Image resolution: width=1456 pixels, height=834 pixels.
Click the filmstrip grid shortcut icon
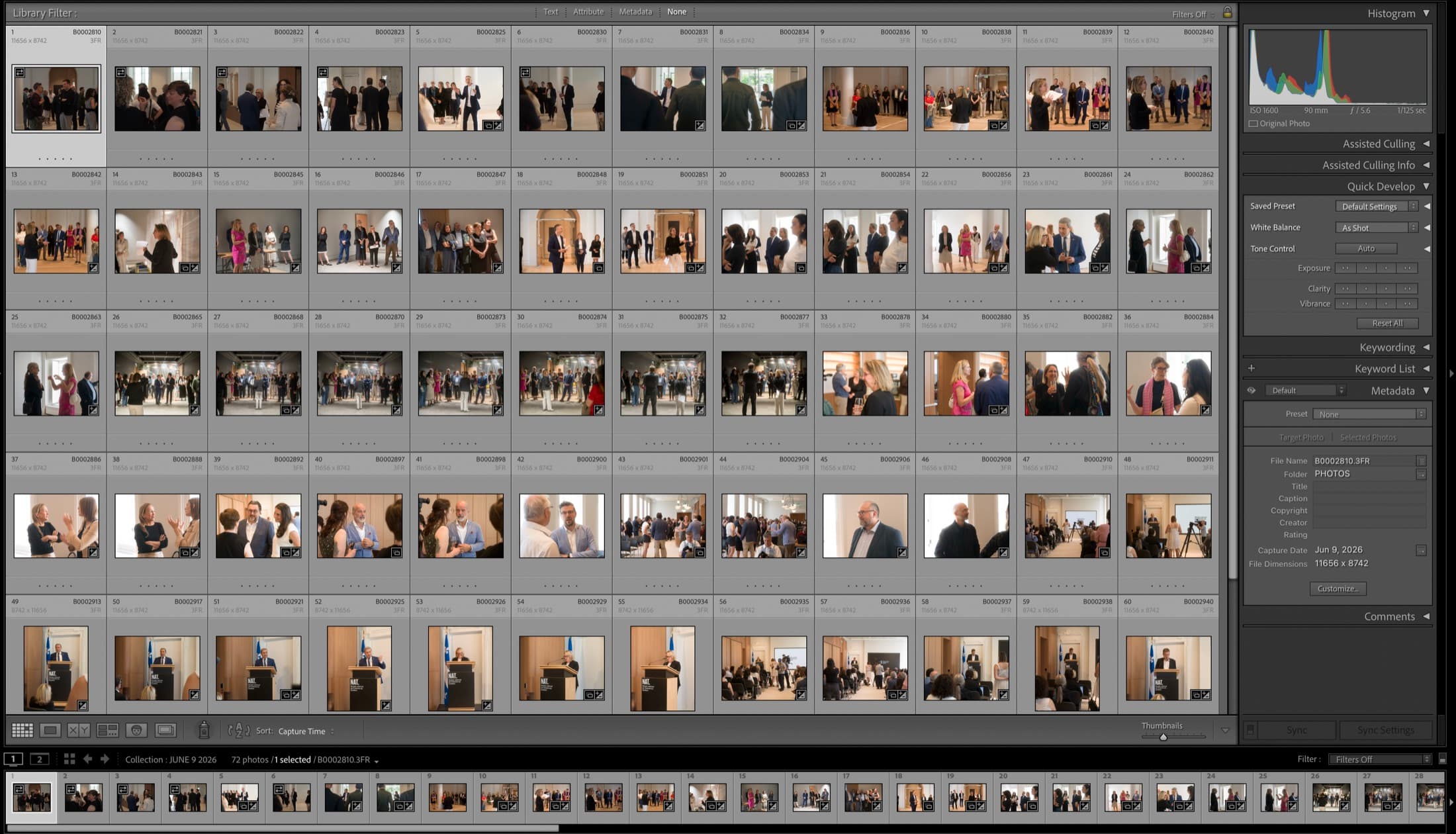click(x=69, y=759)
